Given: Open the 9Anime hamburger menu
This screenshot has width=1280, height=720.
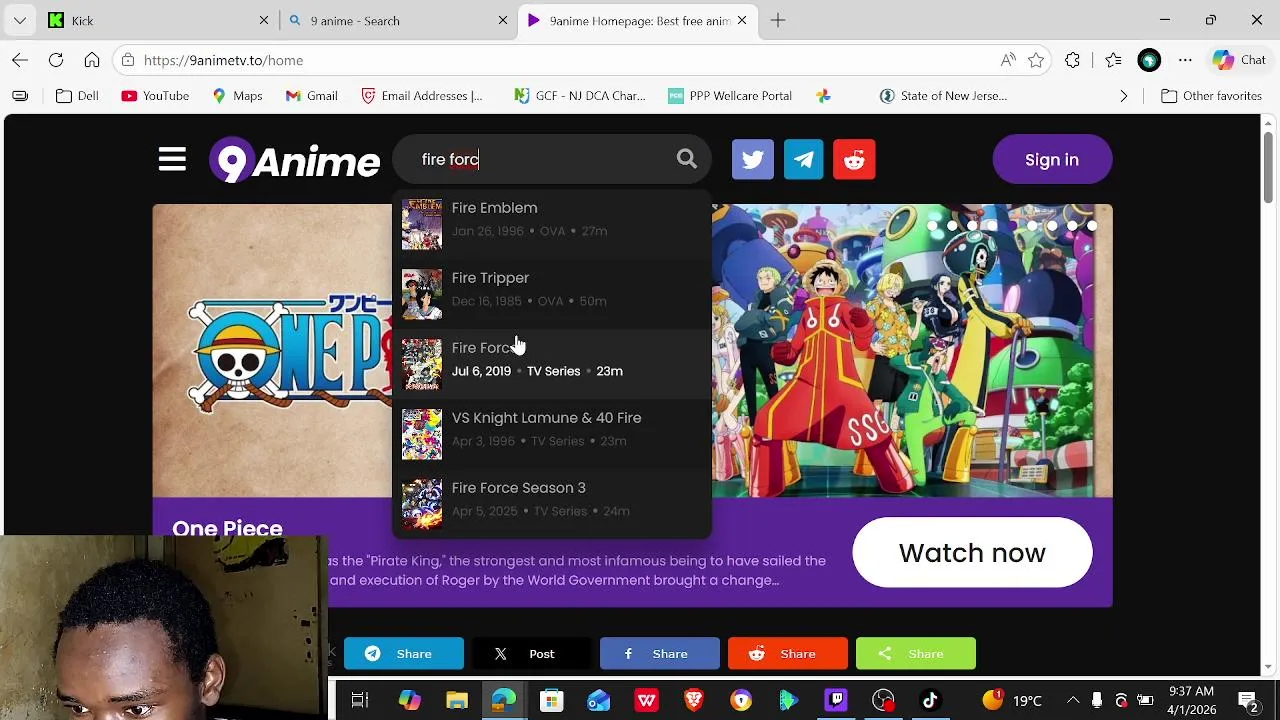Looking at the screenshot, I should pos(172,160).
